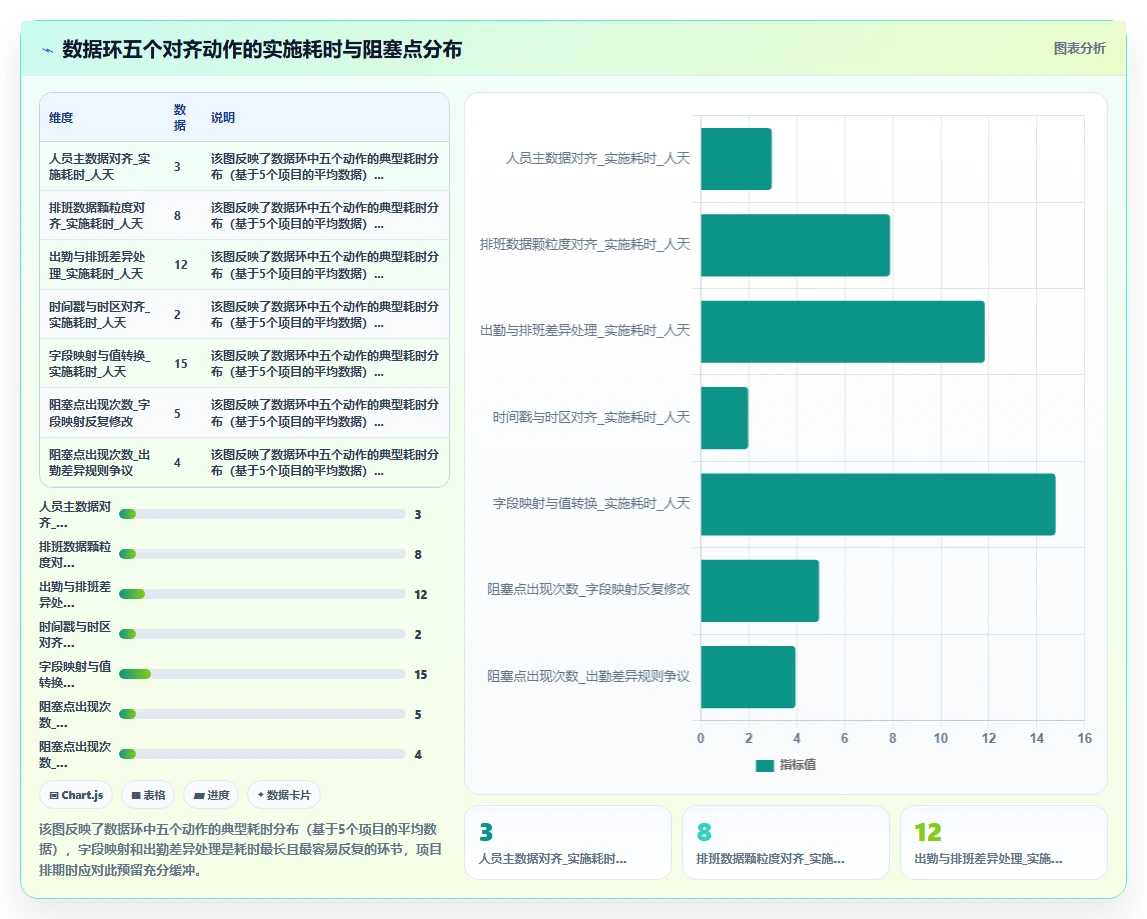Click the 维度 column header
Viewport: 1147px width, 919px height.
click(x=61, y=118)
